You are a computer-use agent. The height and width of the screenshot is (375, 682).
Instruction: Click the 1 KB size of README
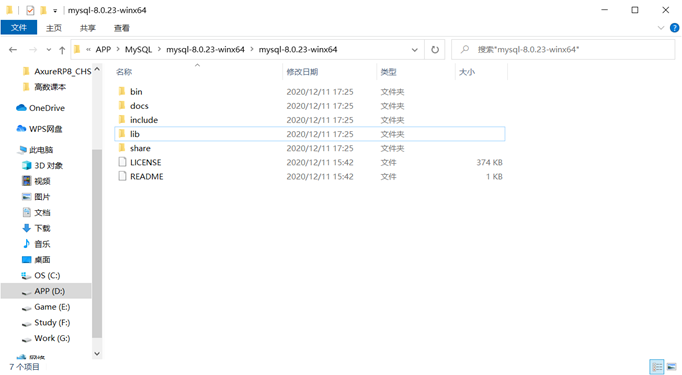point(495,176)
